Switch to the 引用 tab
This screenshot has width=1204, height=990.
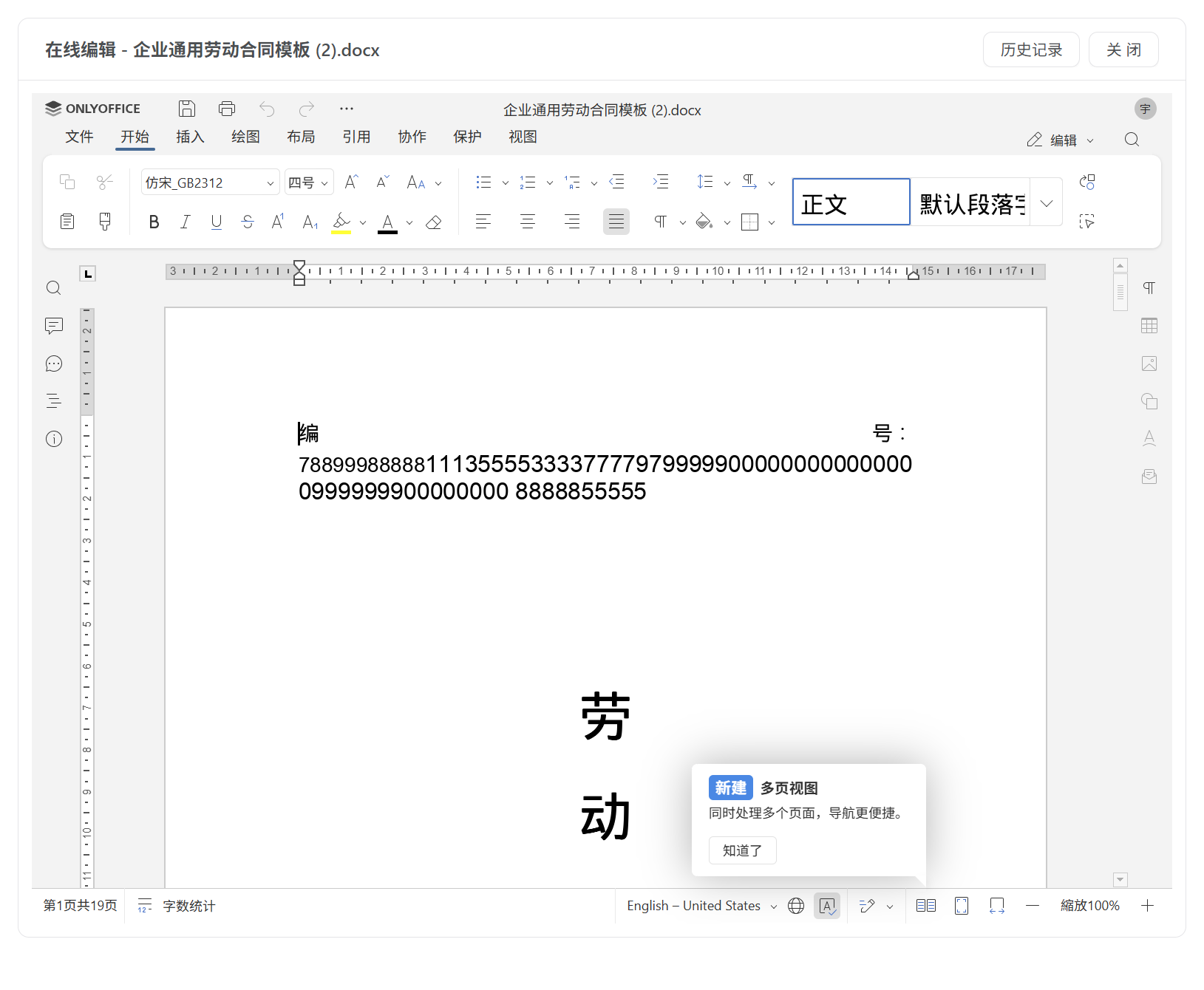click(x=356, y=137)
